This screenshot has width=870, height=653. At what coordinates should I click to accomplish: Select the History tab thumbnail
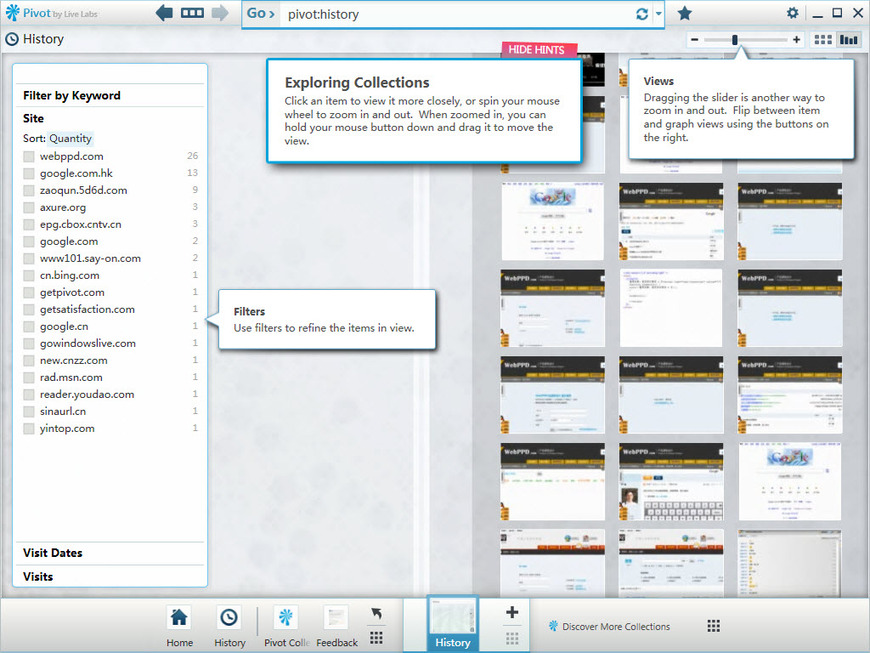pos(452,623)
